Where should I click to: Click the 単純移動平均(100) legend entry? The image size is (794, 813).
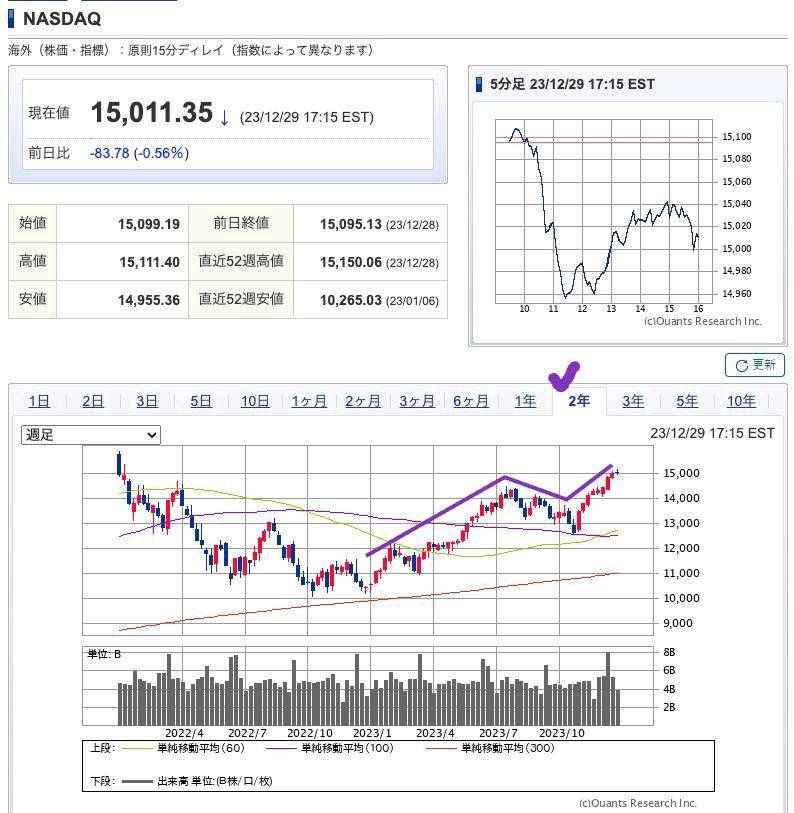coord(330,748)
